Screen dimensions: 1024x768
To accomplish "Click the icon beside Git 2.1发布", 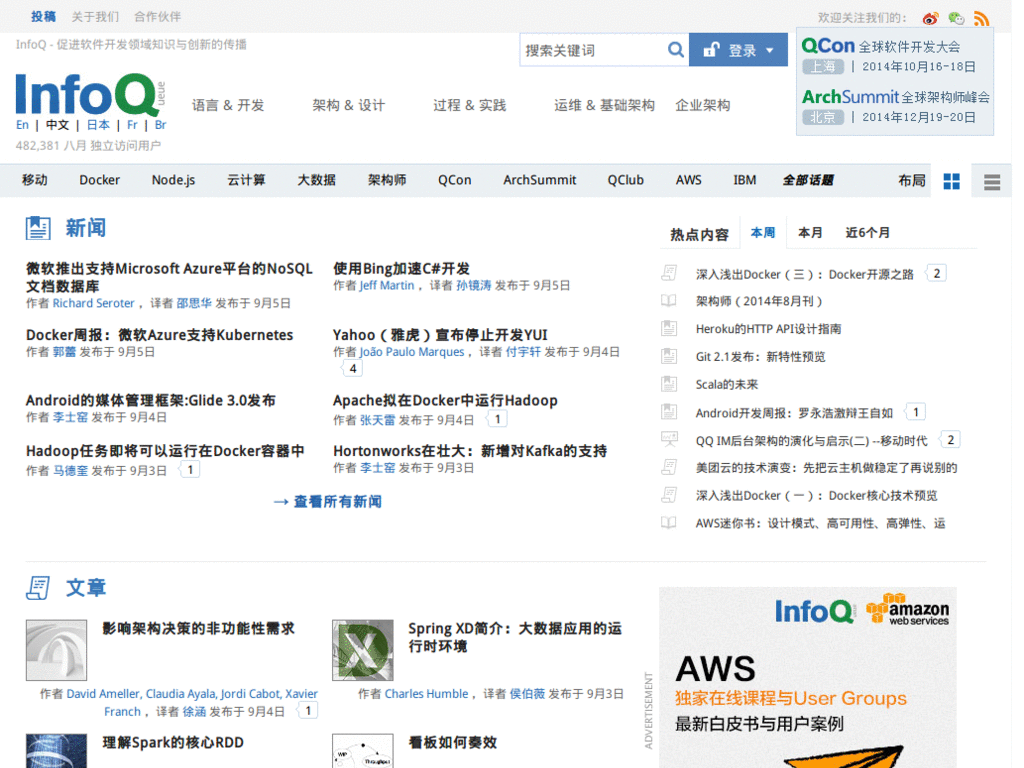I will 669,356.
